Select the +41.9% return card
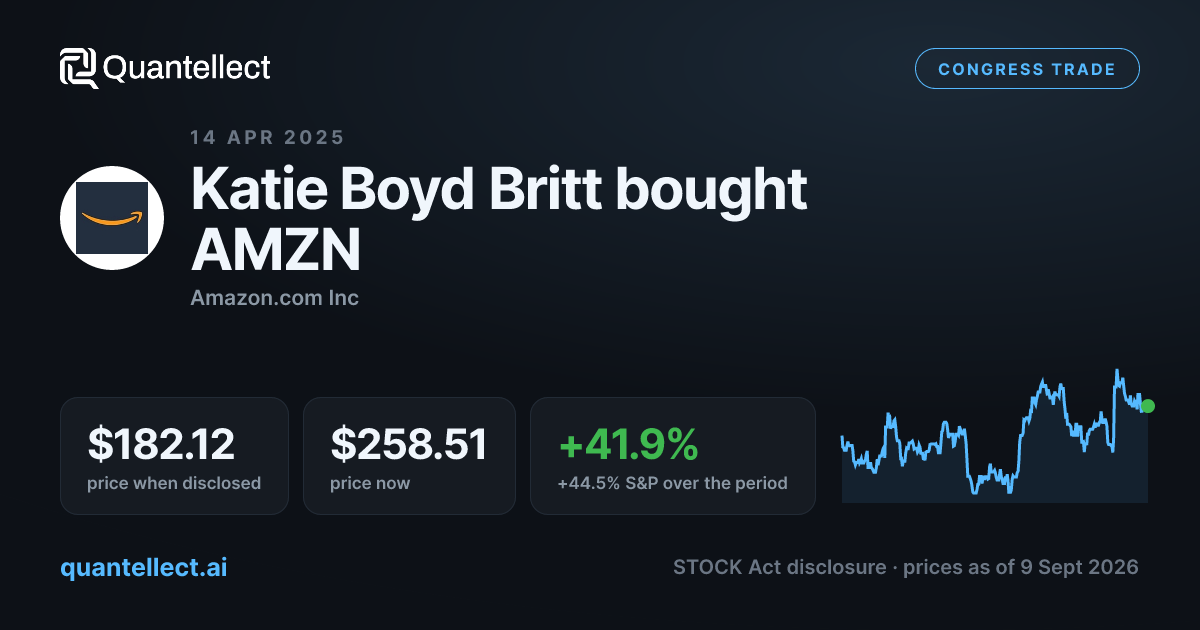 coord(673,456)
